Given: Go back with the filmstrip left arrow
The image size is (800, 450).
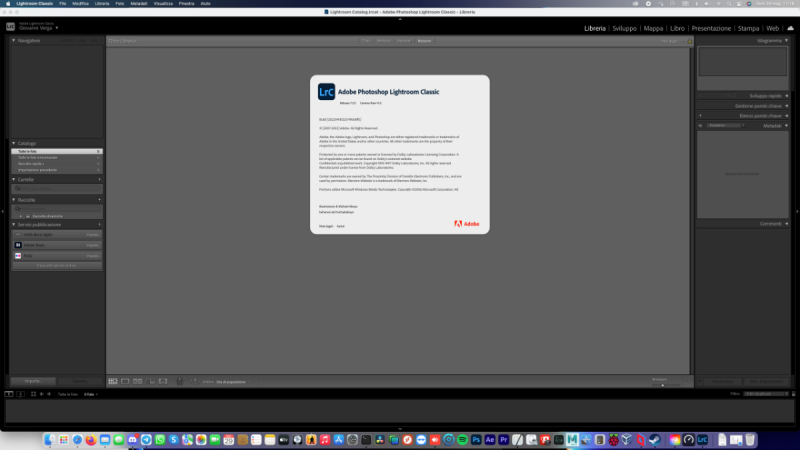Looking at the screenshot, I should pyautogui.click(x=42, y=394).
